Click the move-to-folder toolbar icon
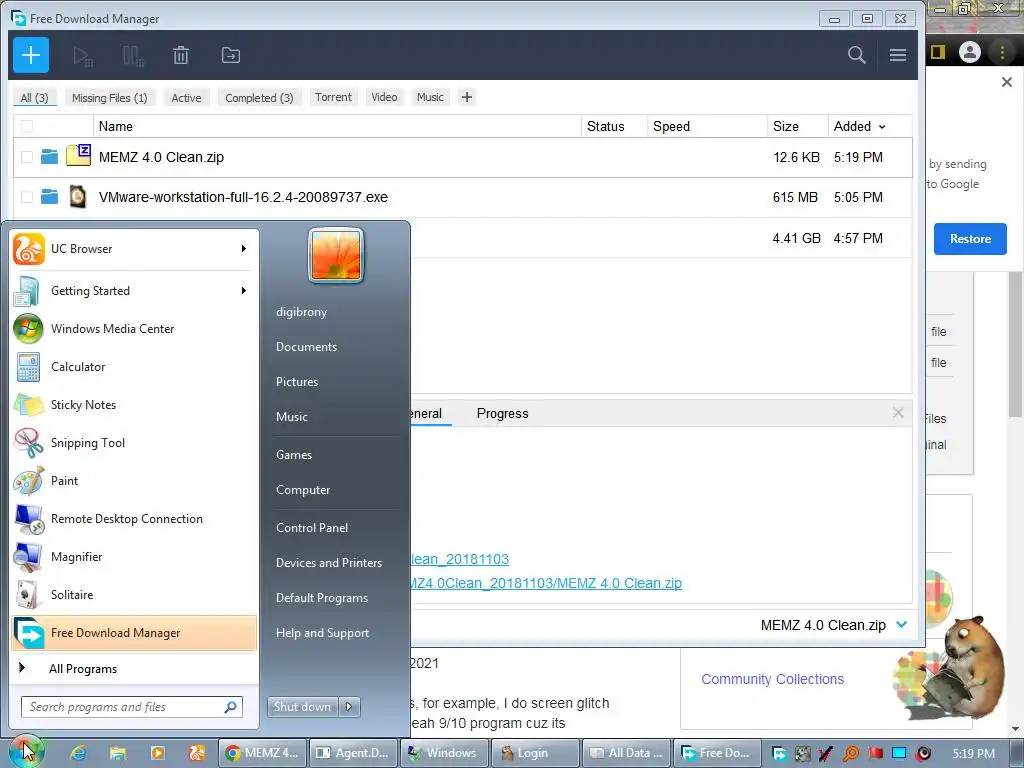The image size is (1024, 768). pos(231,56)
